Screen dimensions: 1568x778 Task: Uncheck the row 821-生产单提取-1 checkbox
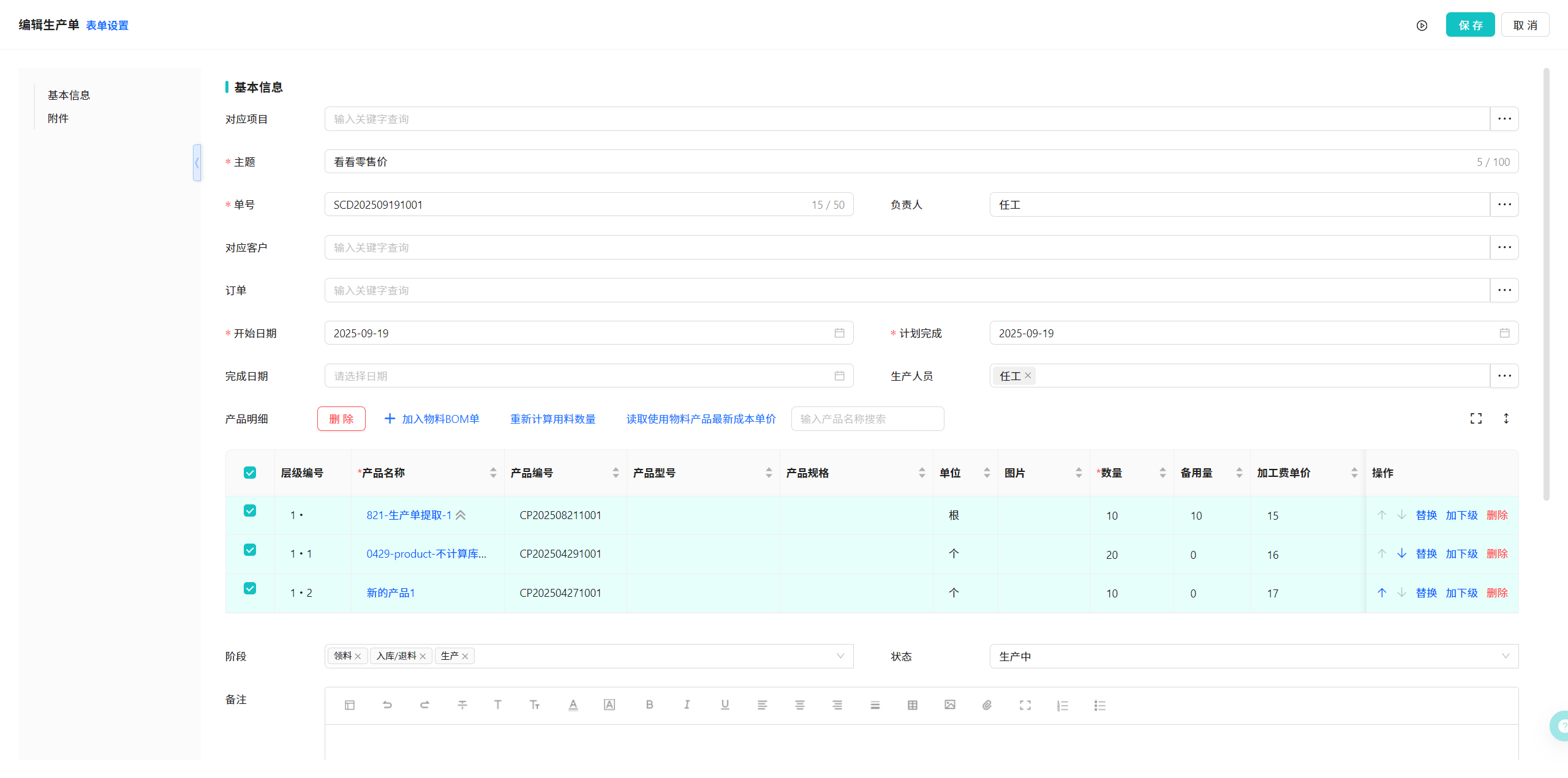pos(250,511)
